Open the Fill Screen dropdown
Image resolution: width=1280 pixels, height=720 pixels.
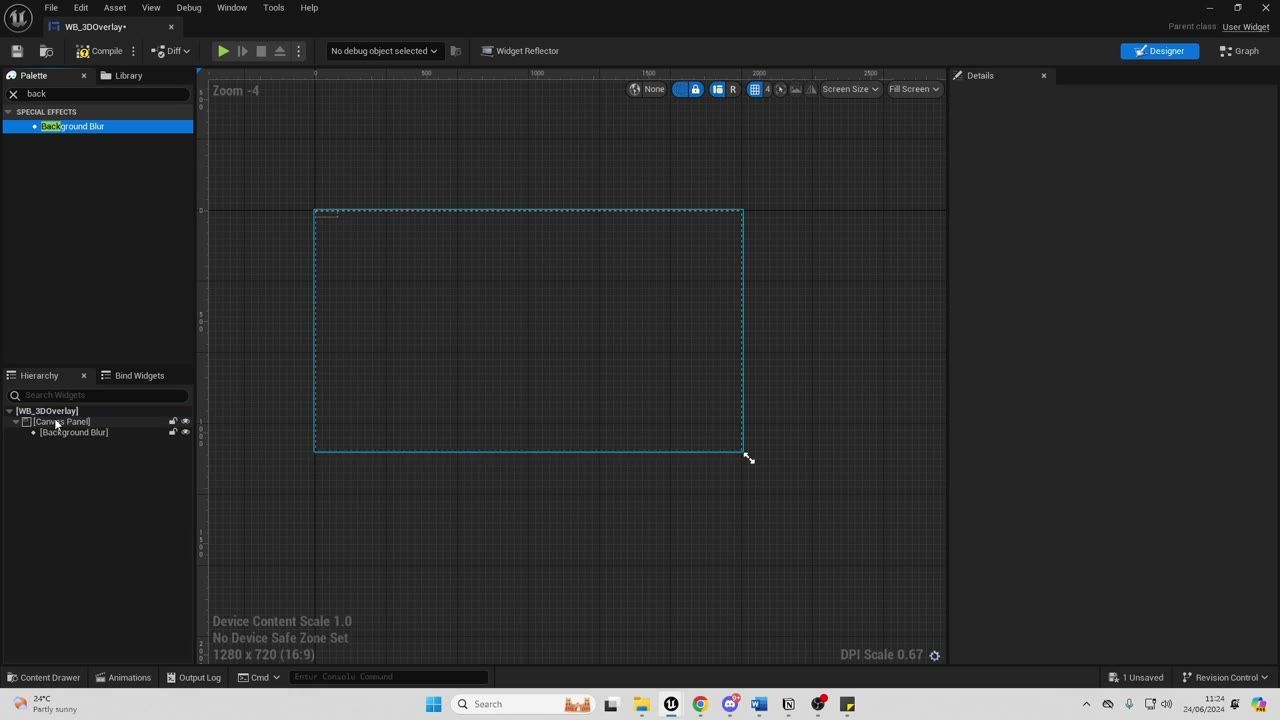coord(914,89)
